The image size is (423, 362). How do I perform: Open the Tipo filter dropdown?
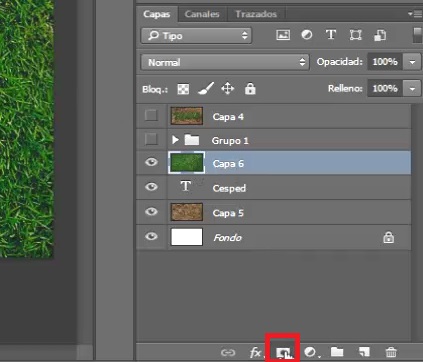[196, 35]
